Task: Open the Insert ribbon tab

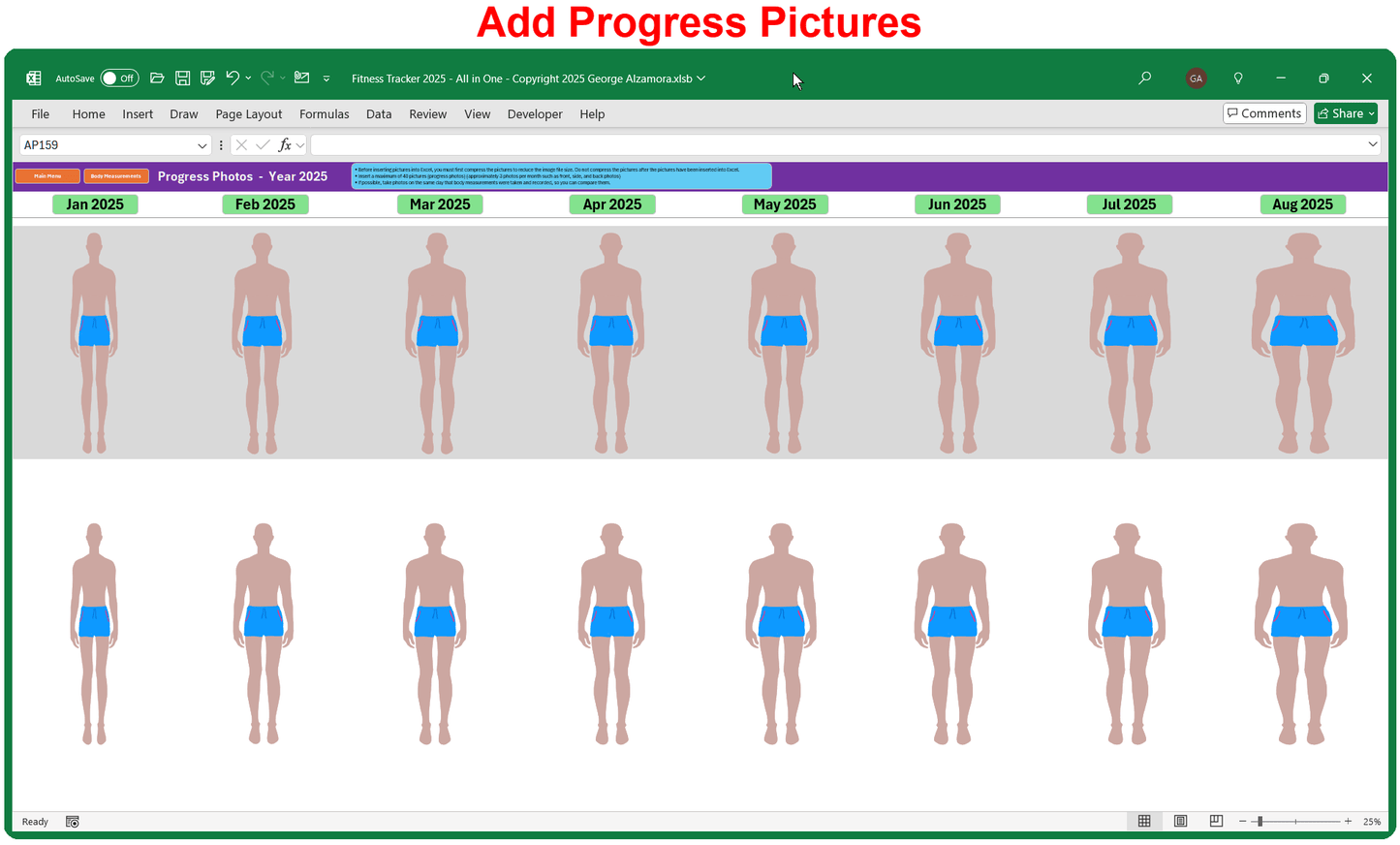Action: tap(138, 114)
